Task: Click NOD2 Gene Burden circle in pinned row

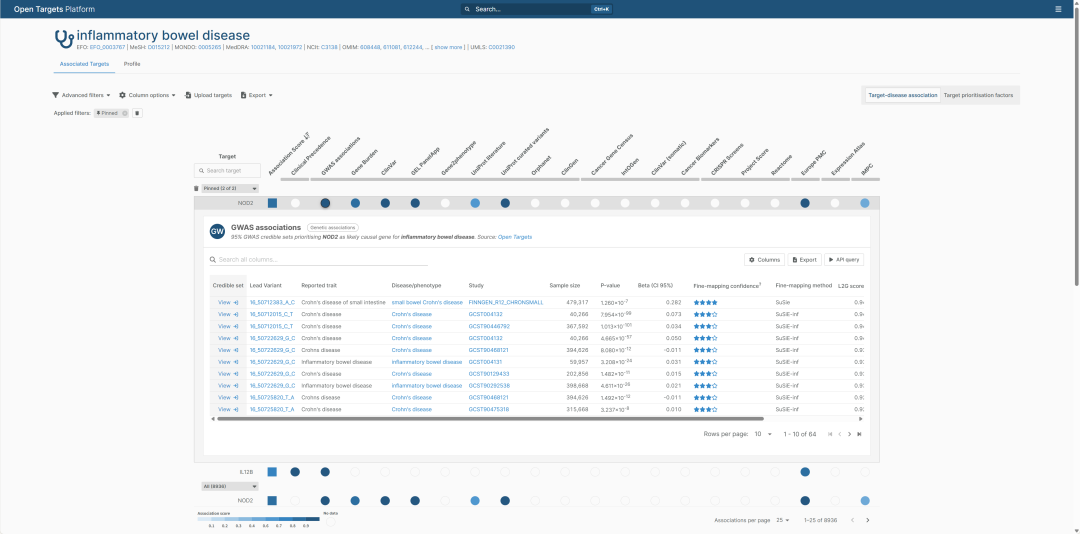Action: 355,203
